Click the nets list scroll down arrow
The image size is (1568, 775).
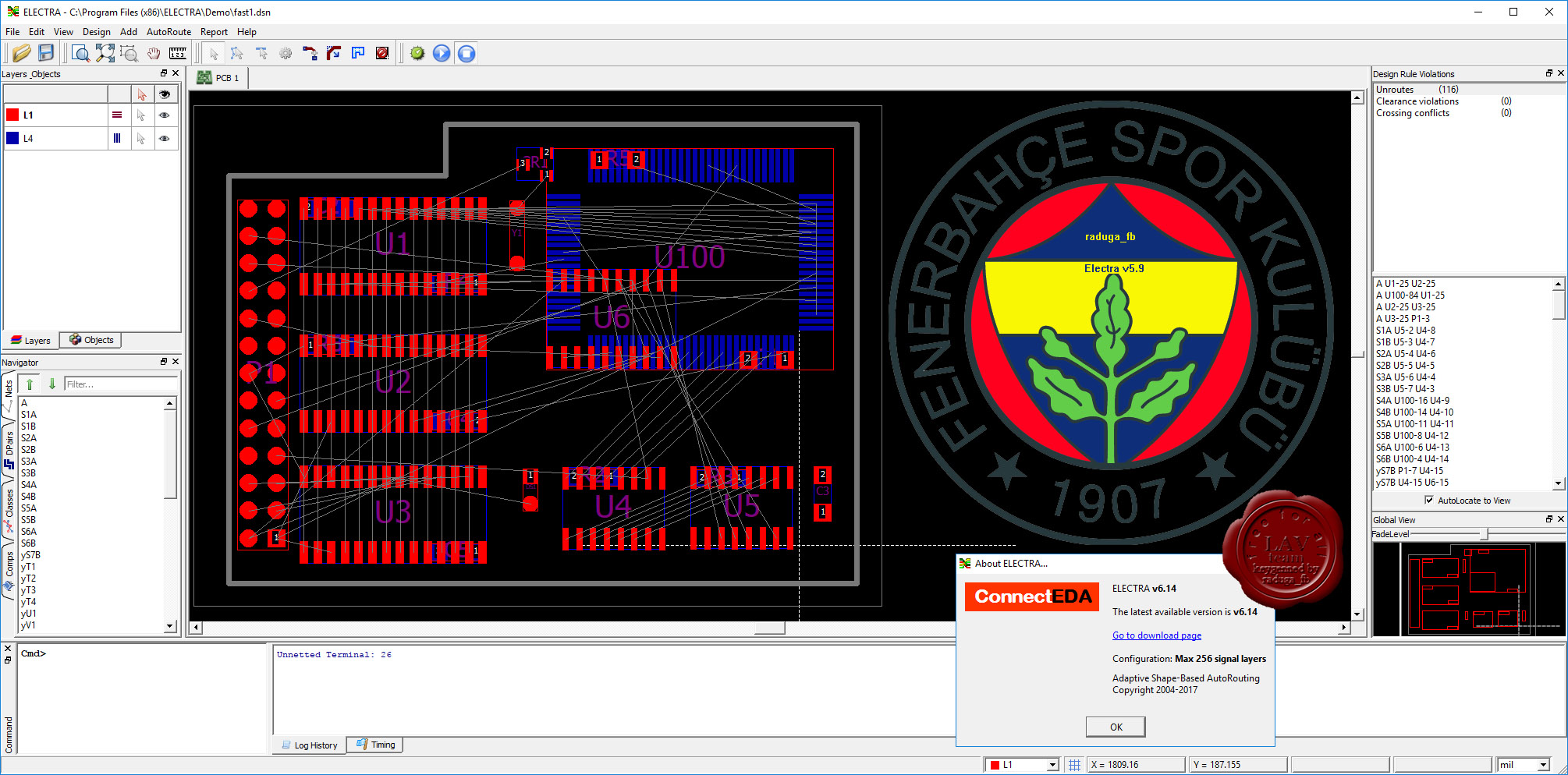click(x=169, y=626)
